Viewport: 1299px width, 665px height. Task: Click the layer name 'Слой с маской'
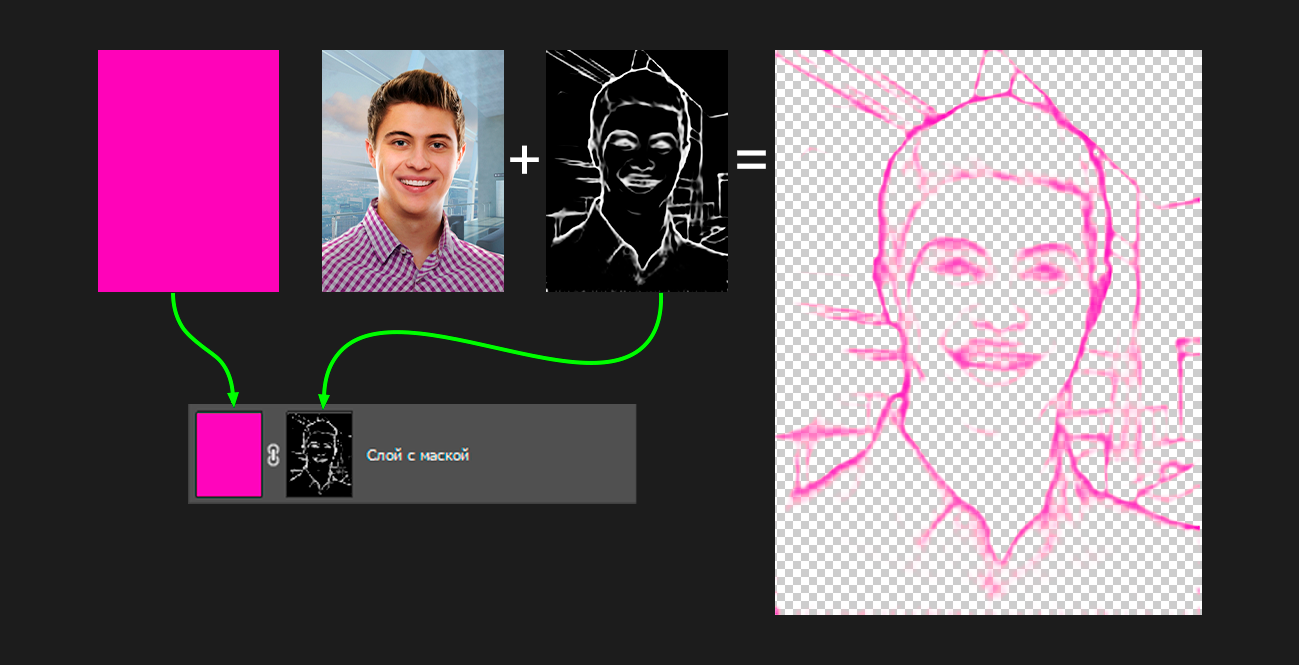(x=418, y=456)
